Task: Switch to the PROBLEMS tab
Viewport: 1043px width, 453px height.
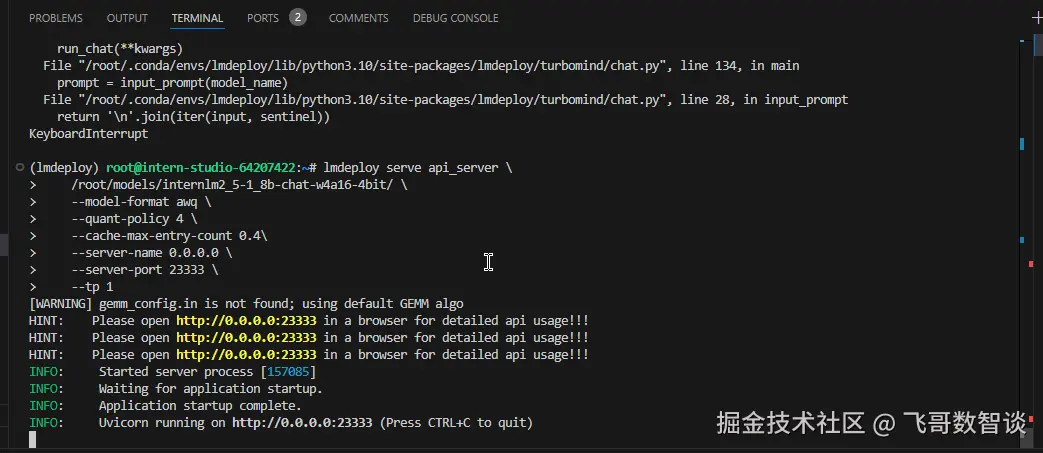Action: point(56,18)
